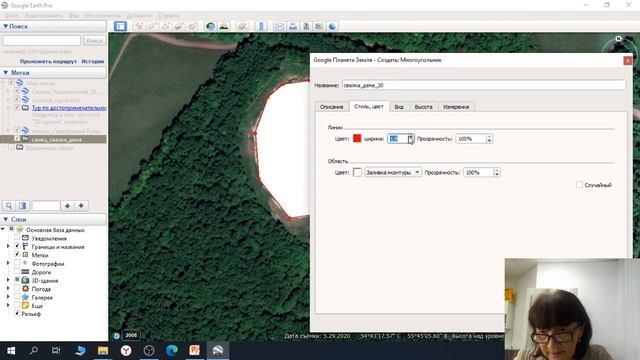The height and width of the screenshot is (360, 640).
Task: Toggle the 3D-здания layer checkbox
Action: pyautogui.click(x=17, y=280)
